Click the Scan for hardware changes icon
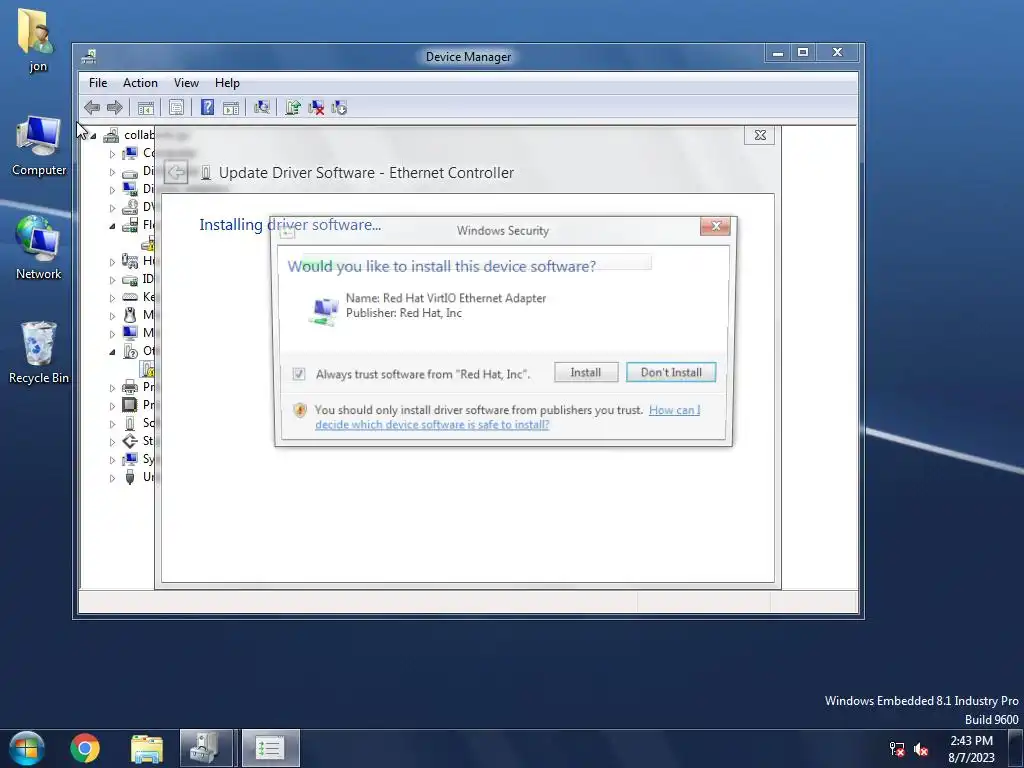The width and height of the screenshot is (1024, 768). tap(262, 108)
